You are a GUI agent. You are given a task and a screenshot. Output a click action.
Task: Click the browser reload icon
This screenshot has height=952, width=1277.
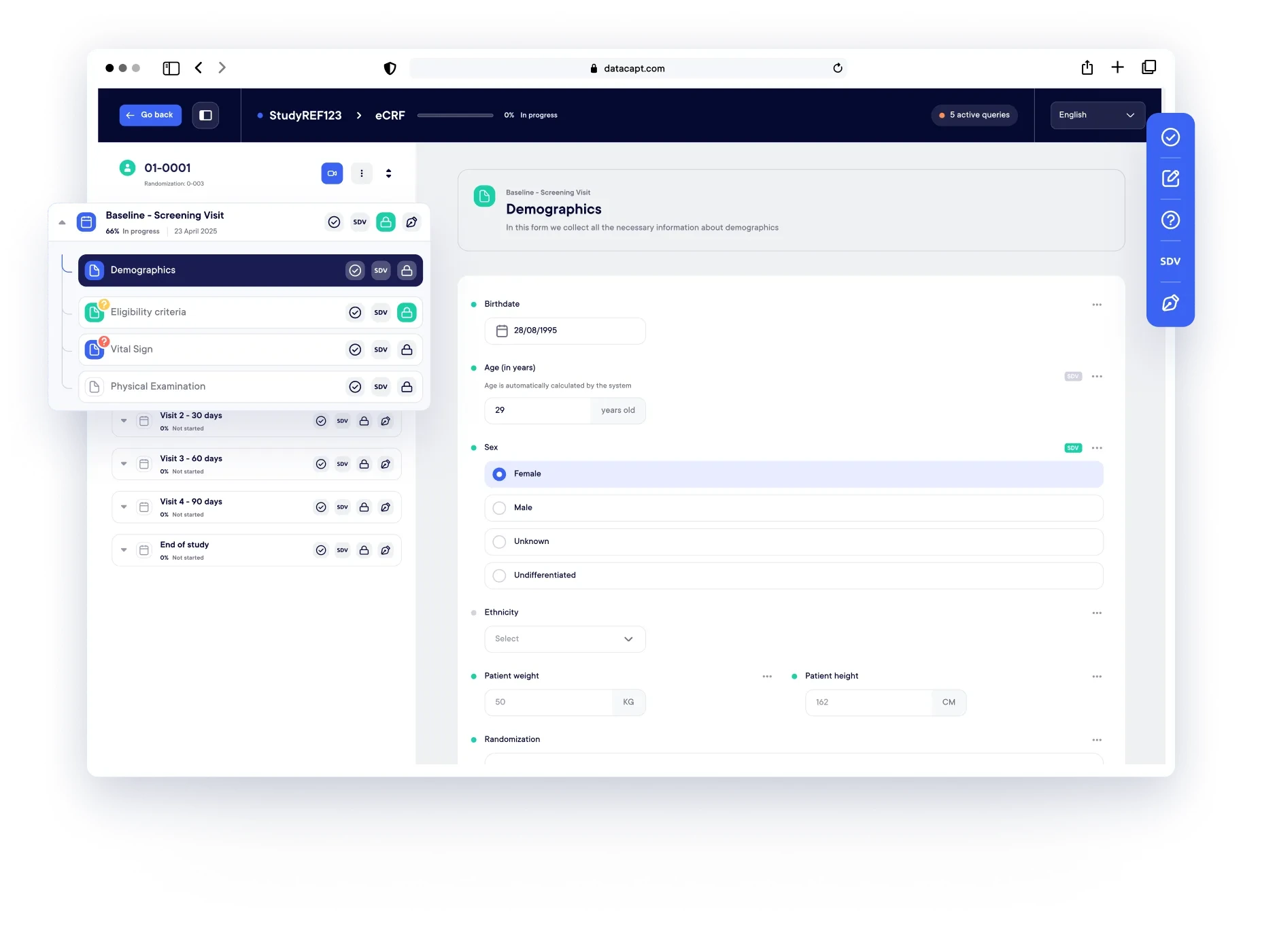(x=838, y=68)
